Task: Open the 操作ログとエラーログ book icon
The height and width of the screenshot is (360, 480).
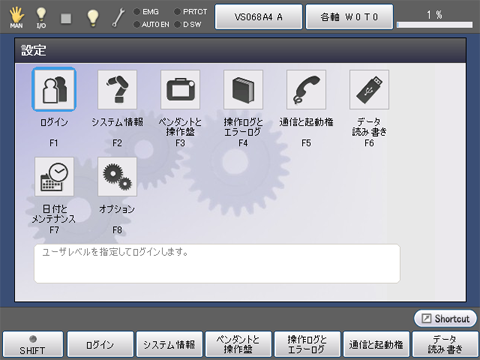Action: 243,89
